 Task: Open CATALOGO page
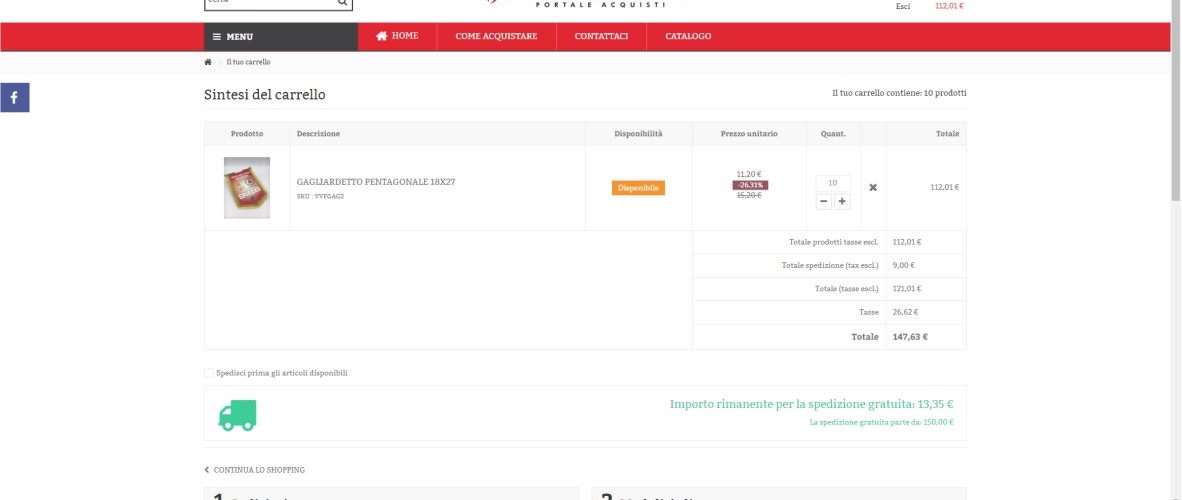(x=687, y=36)
